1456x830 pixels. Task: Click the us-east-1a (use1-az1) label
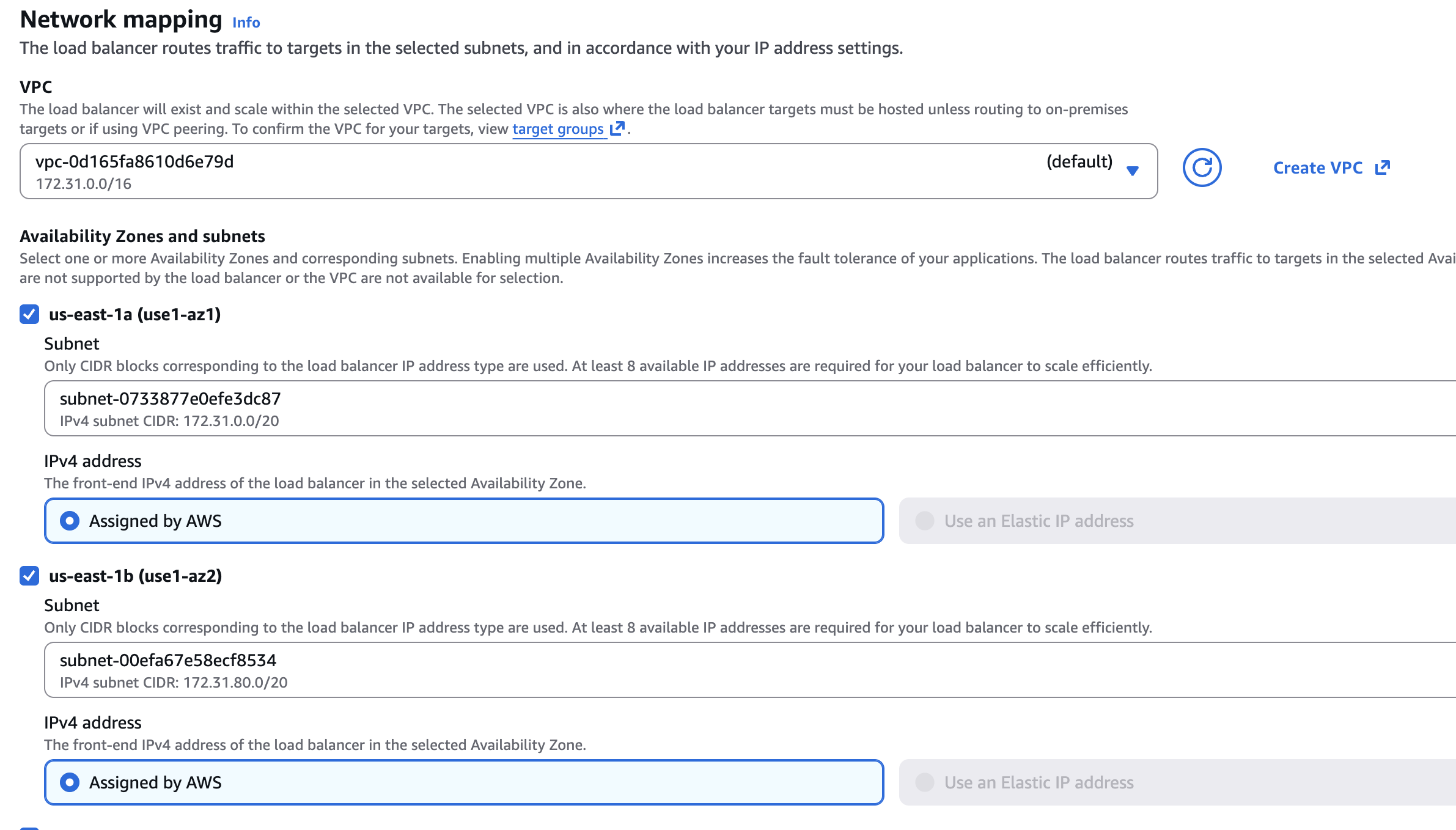click(x=134, y=314)
